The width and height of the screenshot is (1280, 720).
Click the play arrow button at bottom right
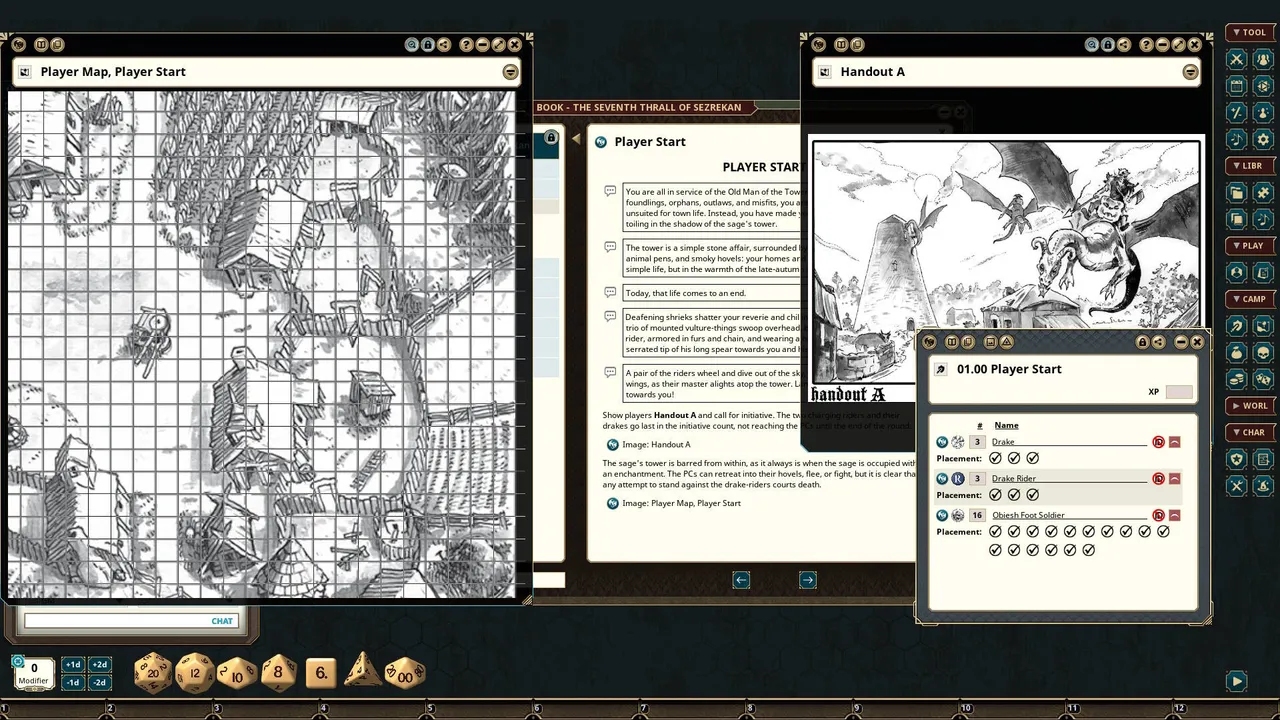click(1237, 681)
